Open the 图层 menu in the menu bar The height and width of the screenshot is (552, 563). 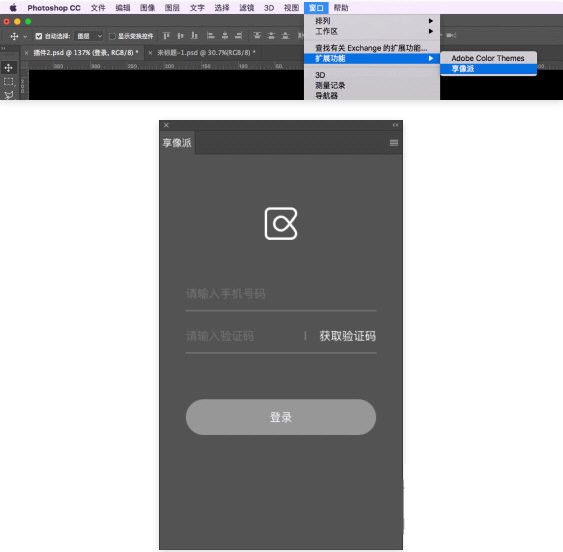[x=172, y=8]
